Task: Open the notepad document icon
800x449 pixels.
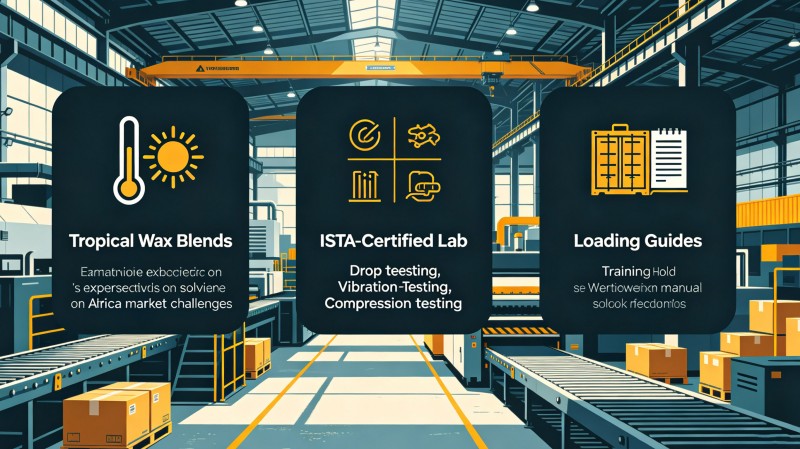Action: (669, 159)
